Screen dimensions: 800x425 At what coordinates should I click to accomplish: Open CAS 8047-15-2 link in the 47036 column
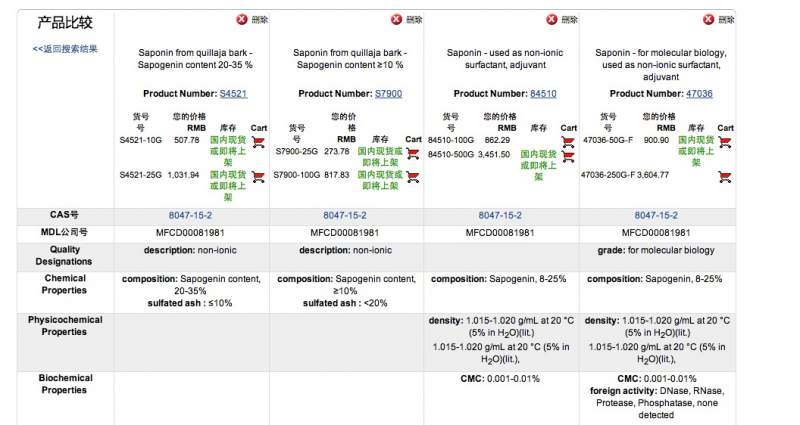point(657,215)
